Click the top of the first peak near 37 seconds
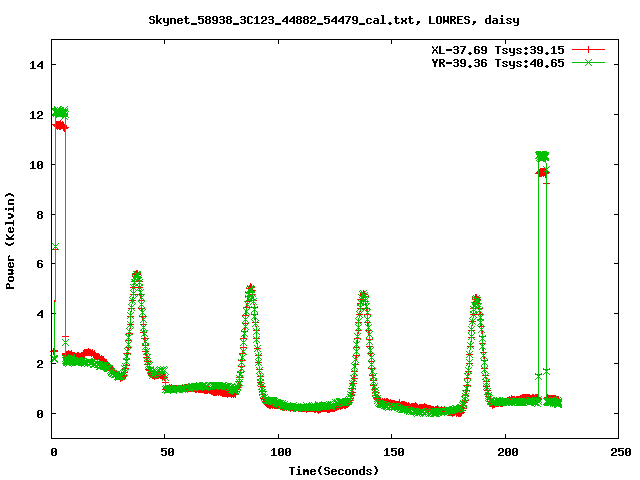 (x=137, y=274)
